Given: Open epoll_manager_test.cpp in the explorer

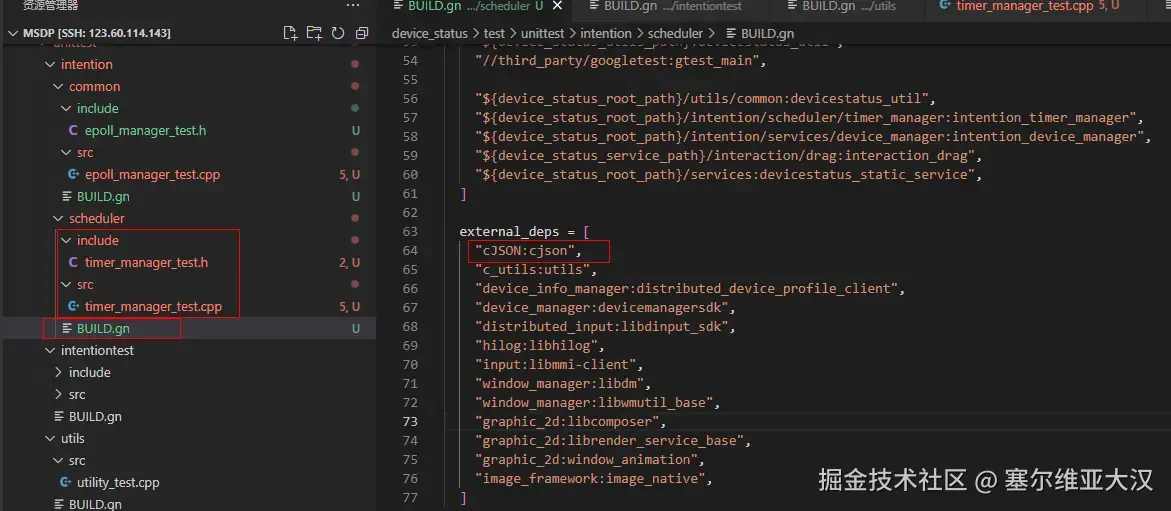Looking at the screenshot, I should [152, 175].
